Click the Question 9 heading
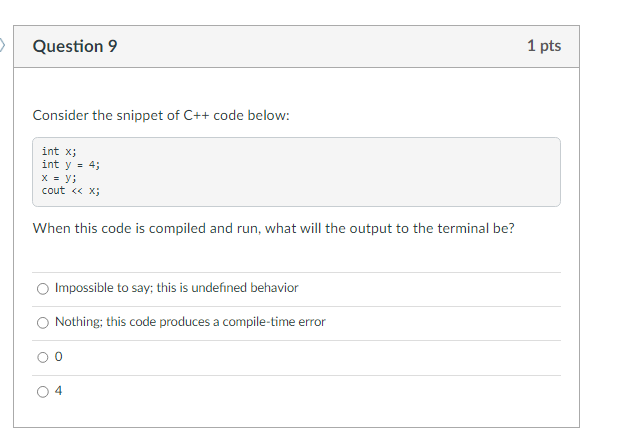This screenshot has height=438, width=624. click(75, 46)
